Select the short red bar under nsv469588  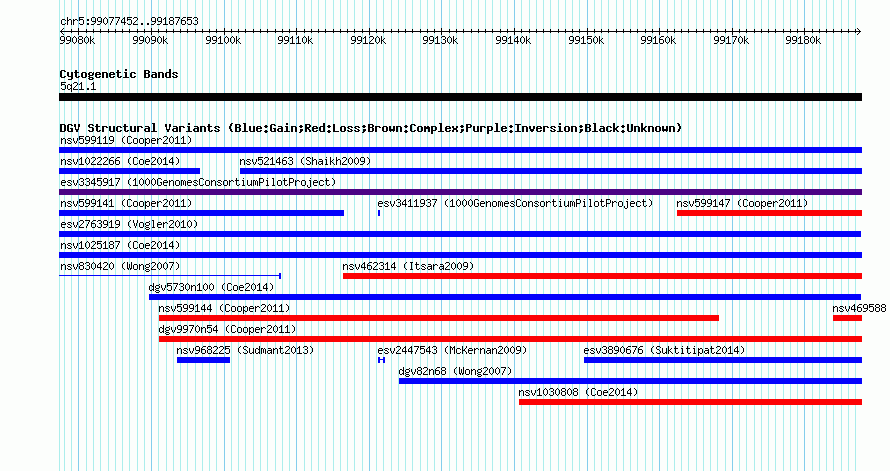847,318
